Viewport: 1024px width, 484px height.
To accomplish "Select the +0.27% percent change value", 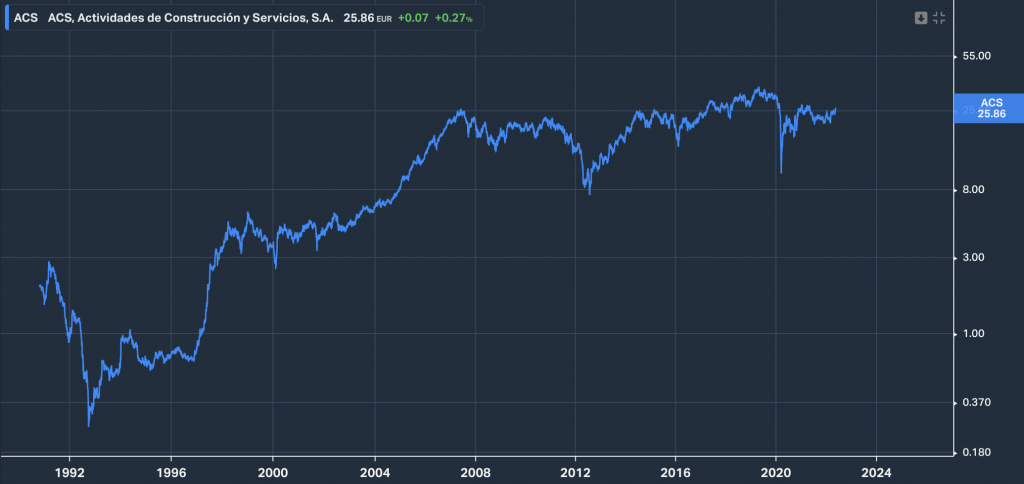I will point(453,18).
